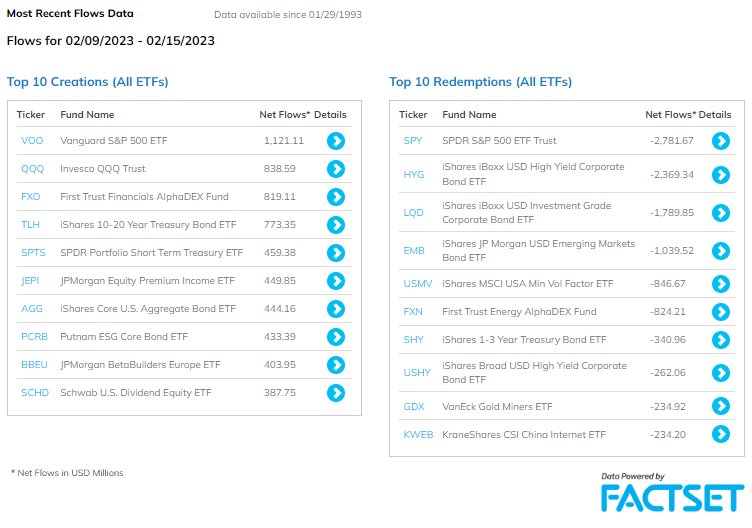
Task: Open details arrow for iShares MSCI USA Min Vol
Action: 721,284
